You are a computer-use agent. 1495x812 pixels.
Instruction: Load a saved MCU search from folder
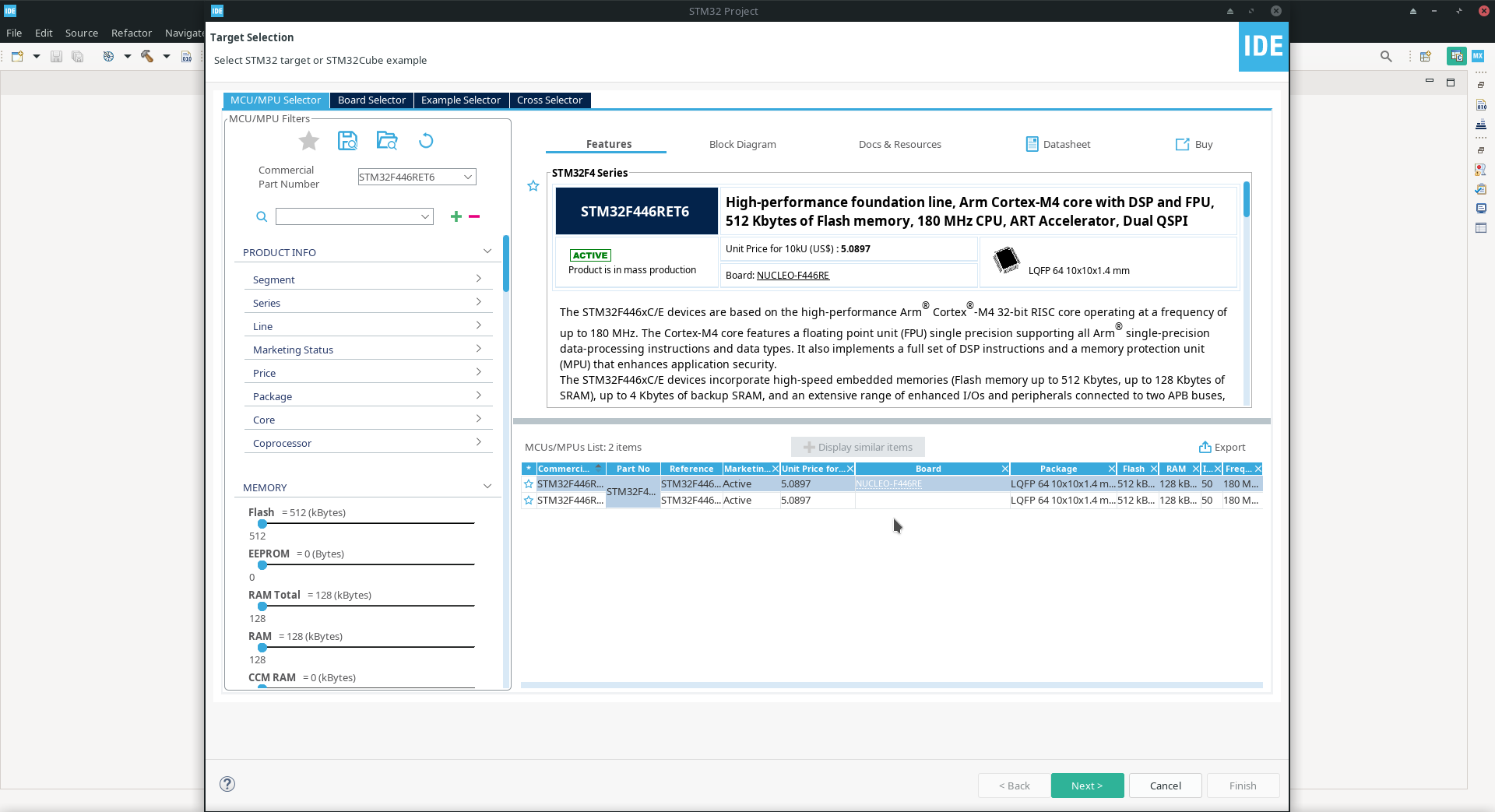387,140
